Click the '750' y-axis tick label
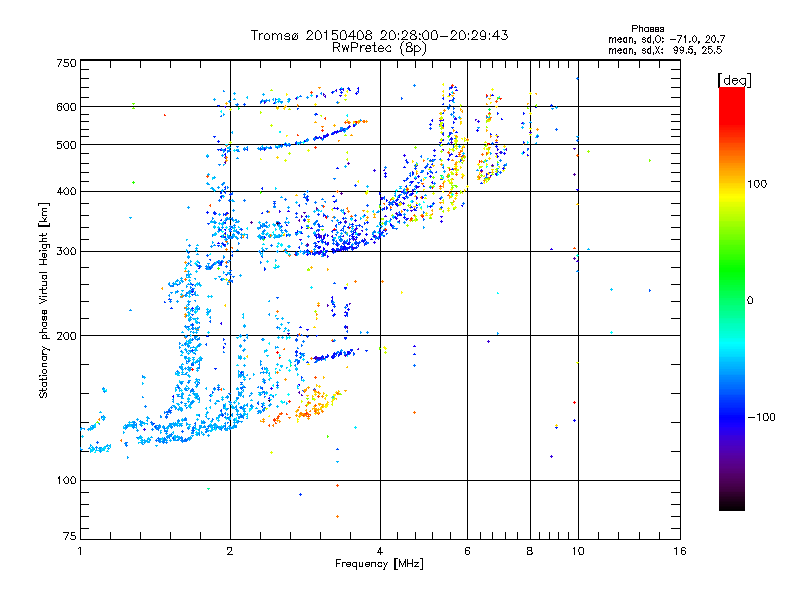The height and width of the screenshot is (600, 800). pos(67,63)
